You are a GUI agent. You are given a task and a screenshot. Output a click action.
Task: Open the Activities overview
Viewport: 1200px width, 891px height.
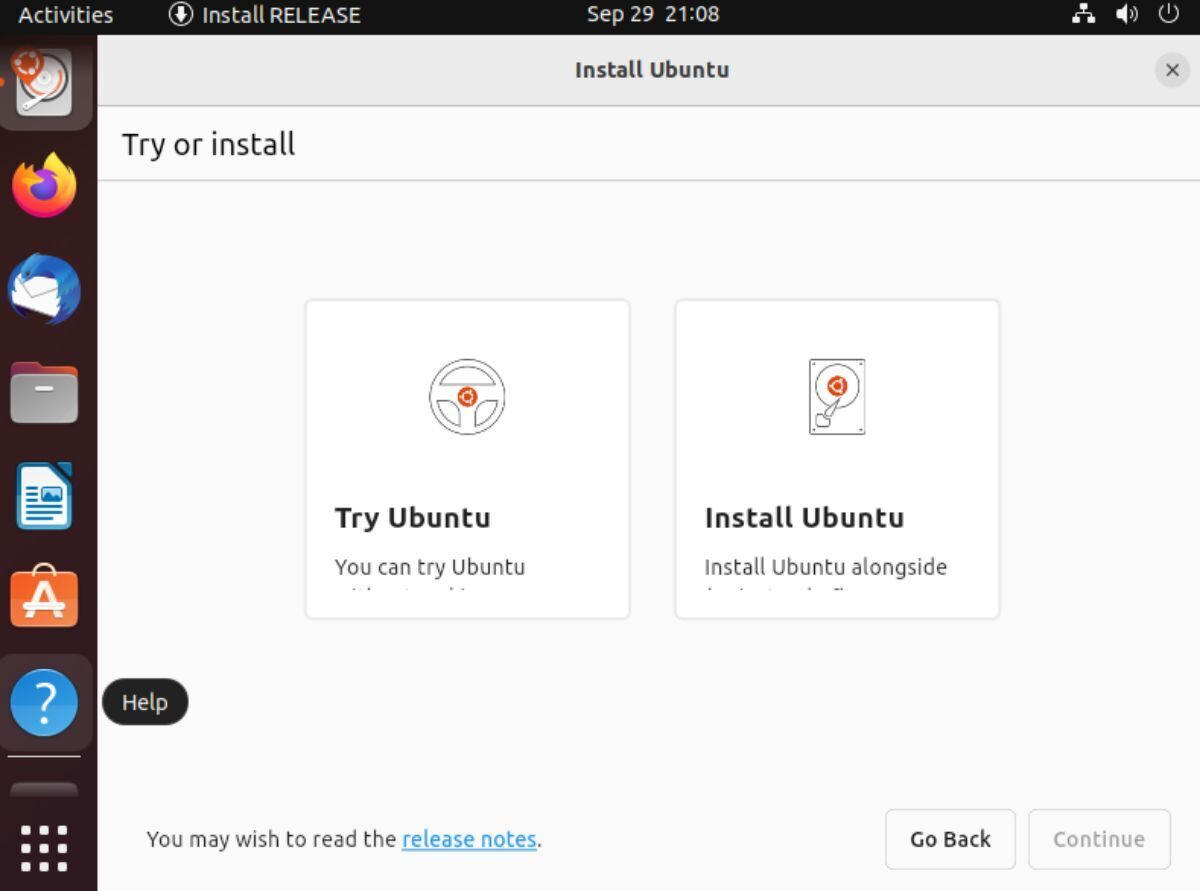coord(66,15)
